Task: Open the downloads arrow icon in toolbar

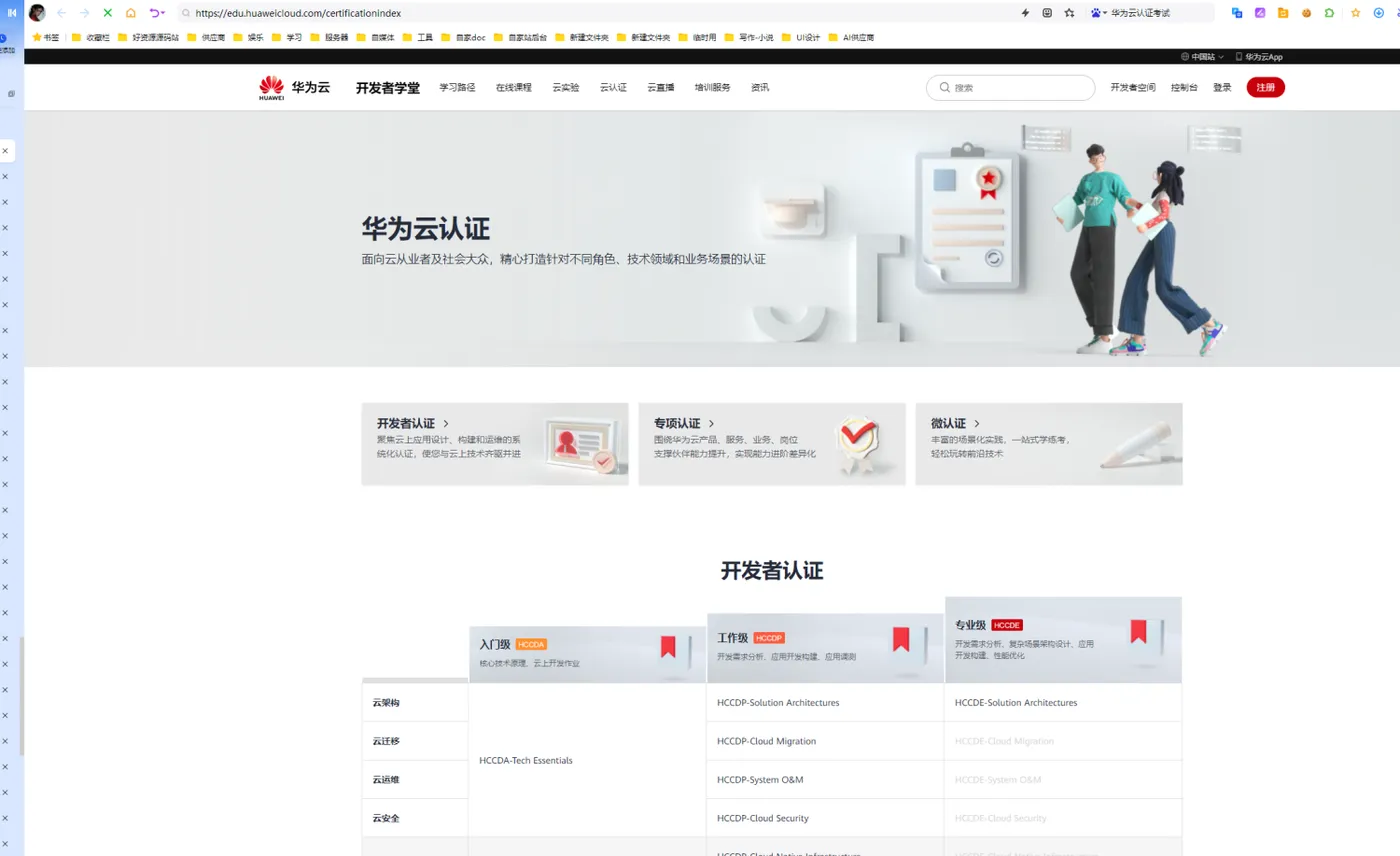Action: point(1379,13)
